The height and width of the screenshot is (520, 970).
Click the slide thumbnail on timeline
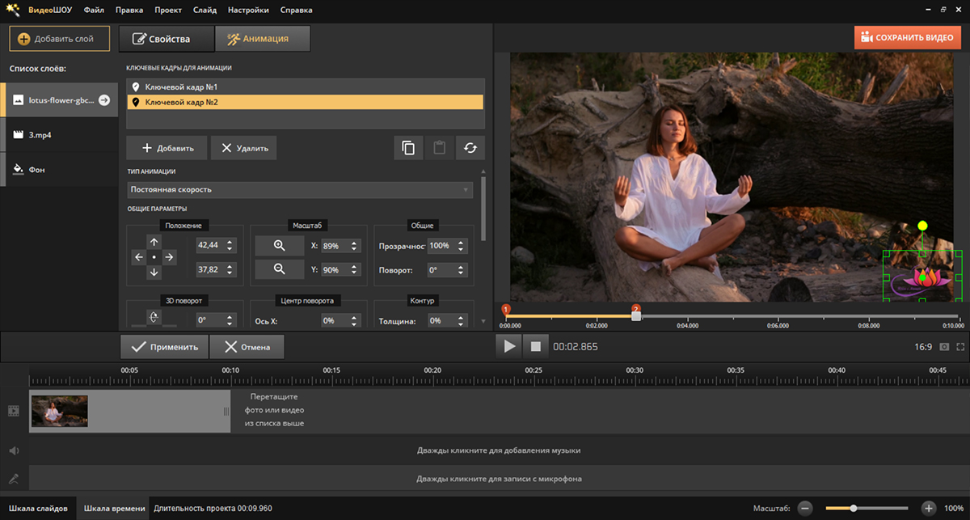click(x=59, y=411)
